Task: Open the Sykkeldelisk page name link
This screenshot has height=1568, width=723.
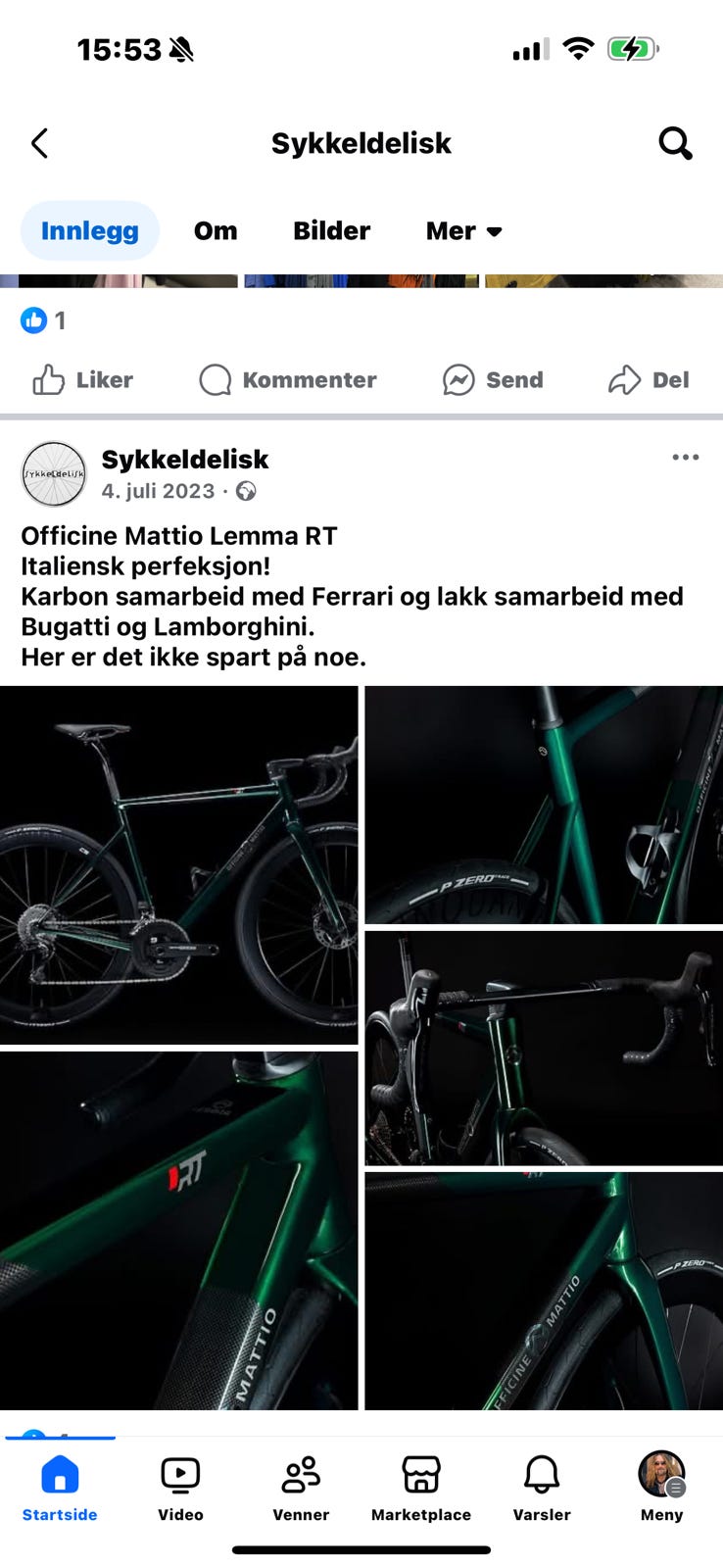Action: (x=185, y=460)
